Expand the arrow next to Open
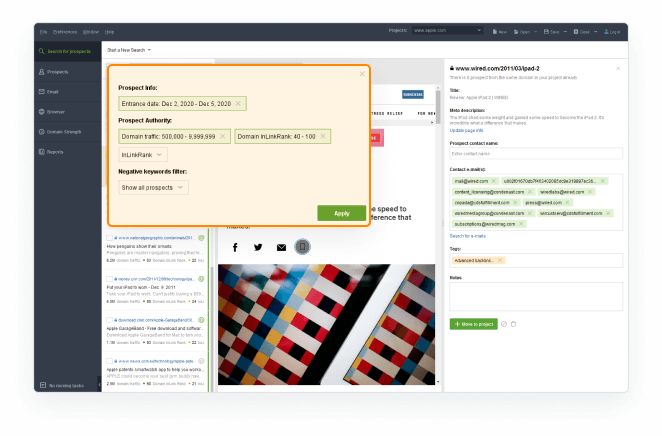The image size is (662, 436). [x=535, y=32]
